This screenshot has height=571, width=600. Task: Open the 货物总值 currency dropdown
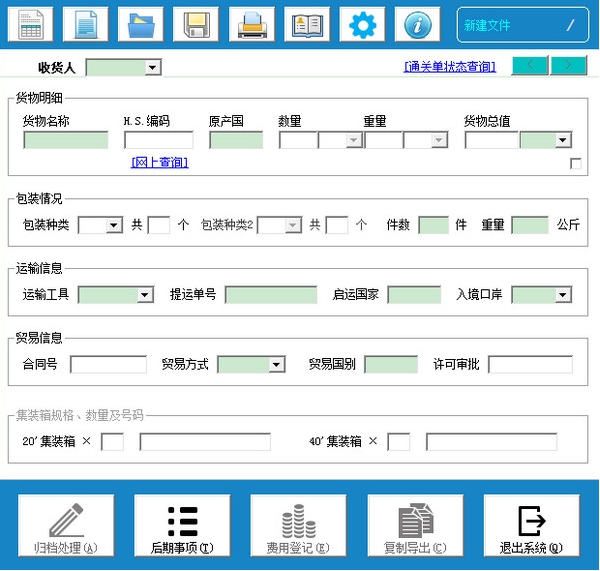click(563, 140)
